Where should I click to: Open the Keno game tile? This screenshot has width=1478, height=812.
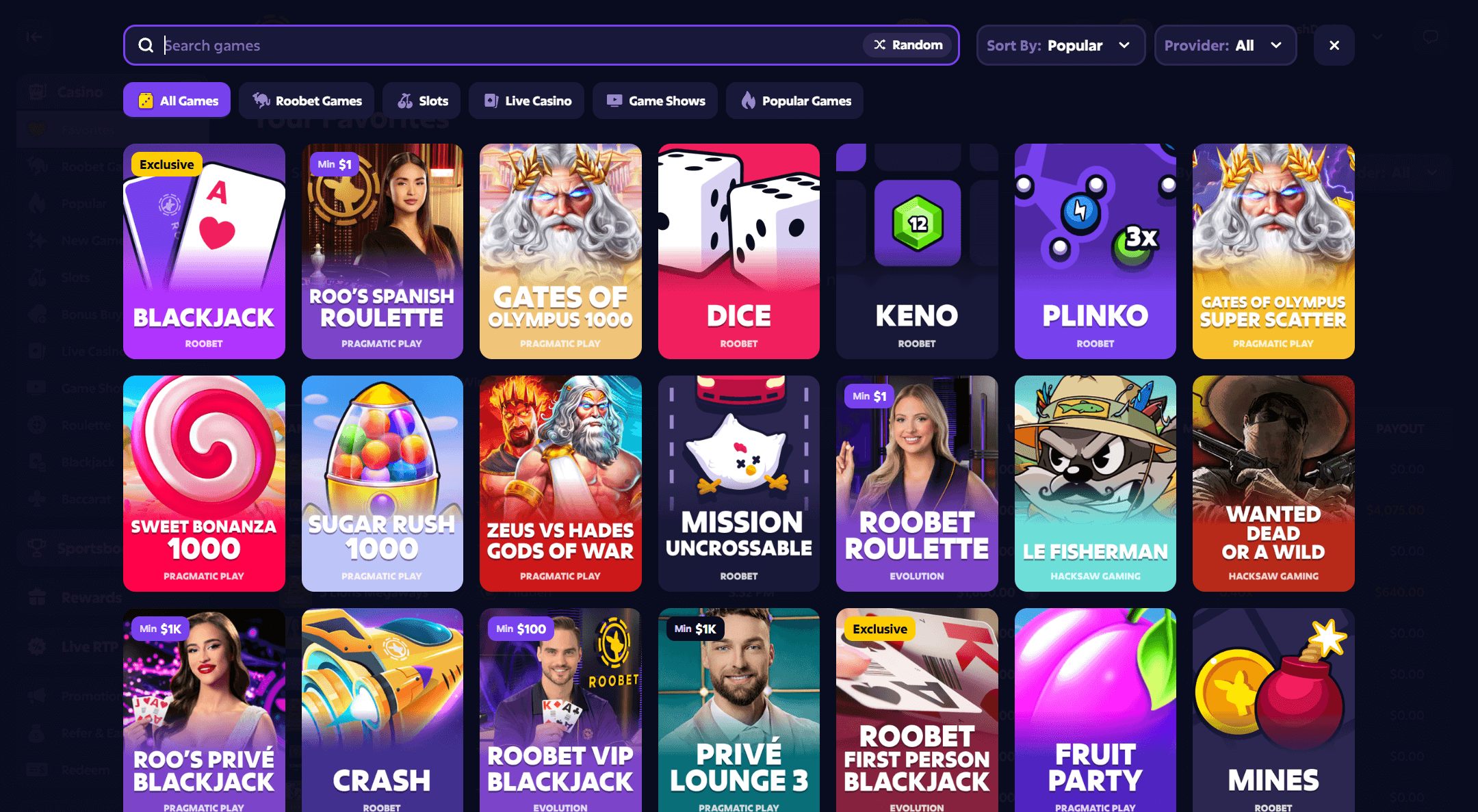(917, 251)
